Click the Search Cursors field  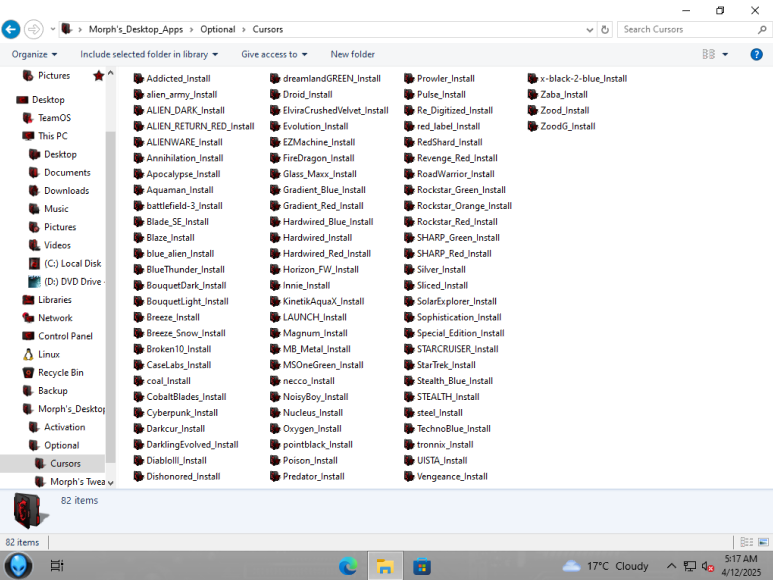pyautogui.click(x=688, y=30)
